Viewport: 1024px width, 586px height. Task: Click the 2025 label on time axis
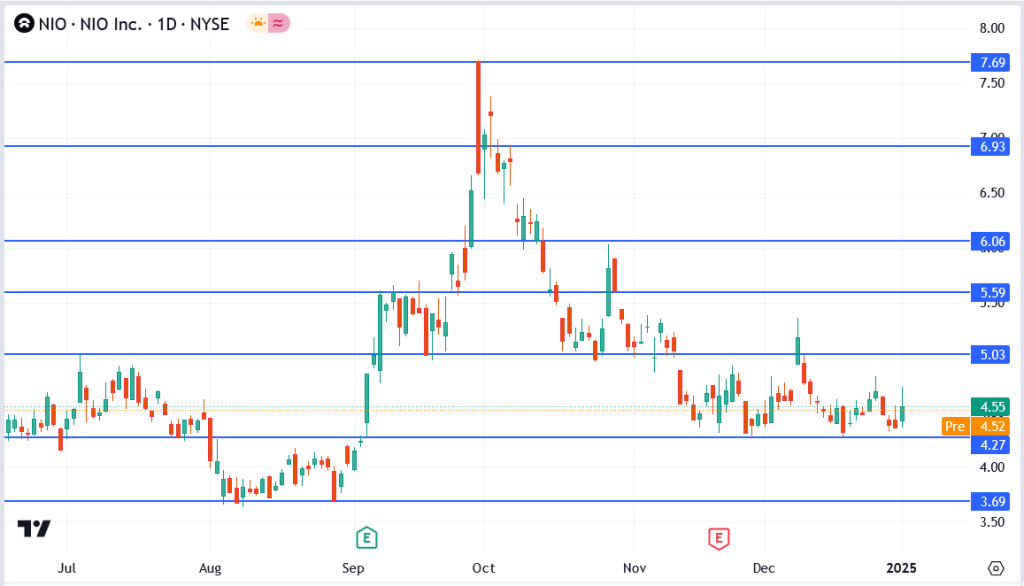click(901, 568)
